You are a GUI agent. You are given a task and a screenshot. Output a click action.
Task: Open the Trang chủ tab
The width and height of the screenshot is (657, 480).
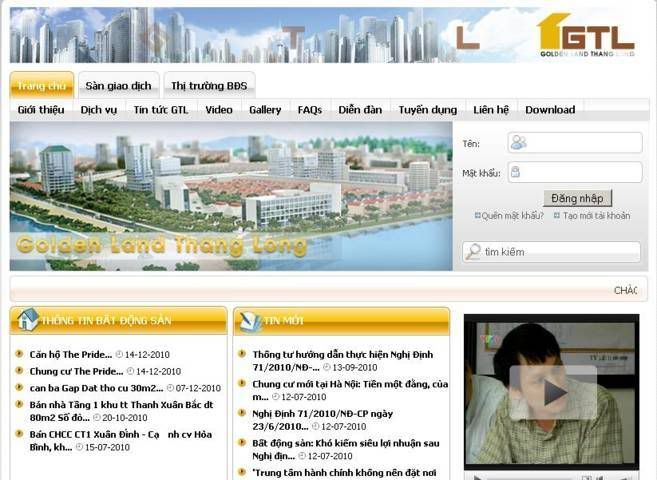pos(41,85)
